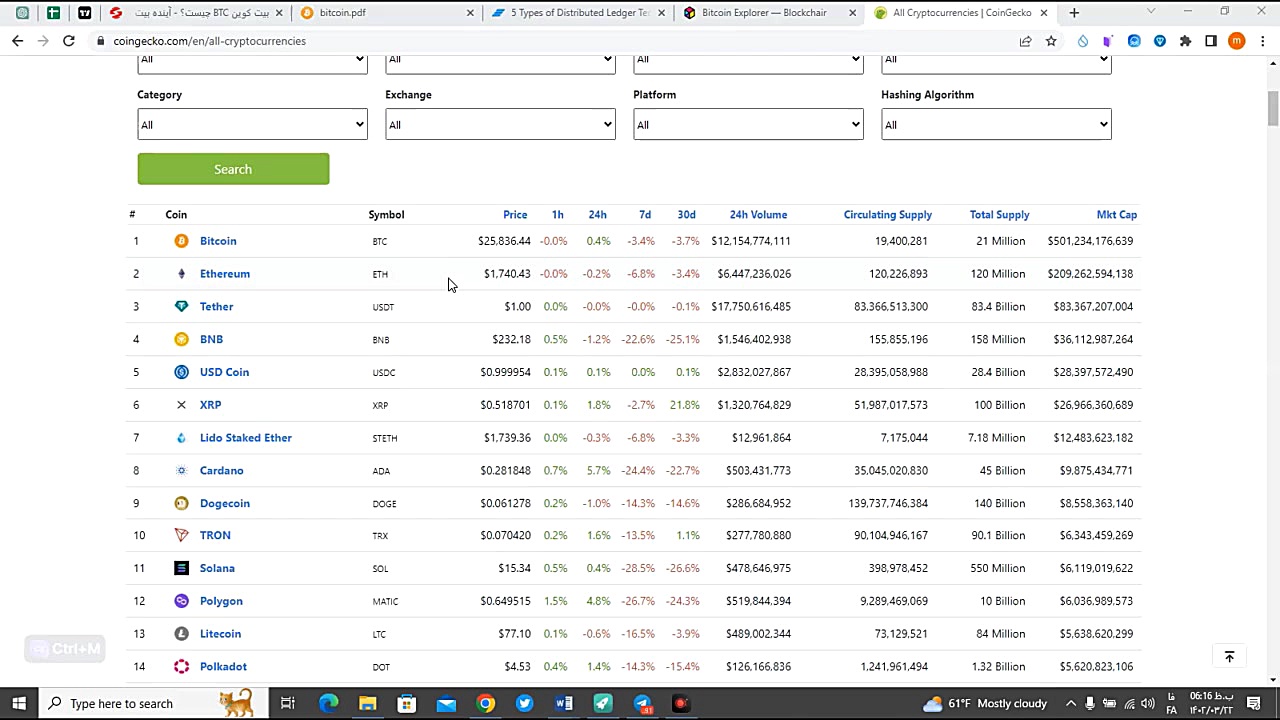This screenshot has width=1280, height=720.
Task: Open the Bitcoin coin link
Action: pyautogui.click(x=218, y=241)
